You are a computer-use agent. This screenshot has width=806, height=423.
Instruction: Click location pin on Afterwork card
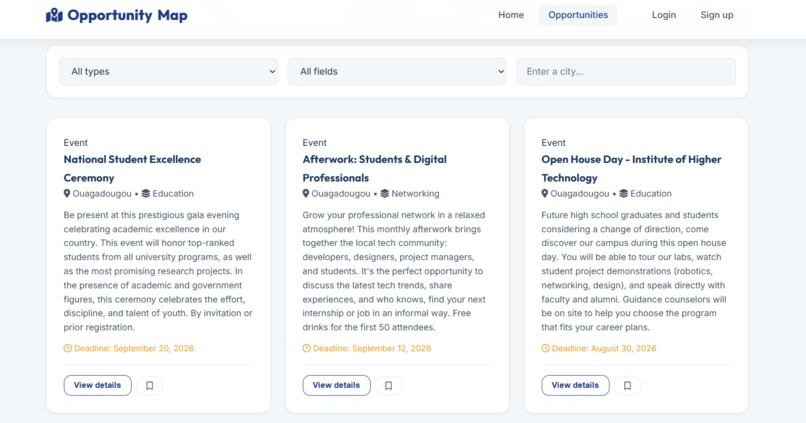tap(306, 194)
